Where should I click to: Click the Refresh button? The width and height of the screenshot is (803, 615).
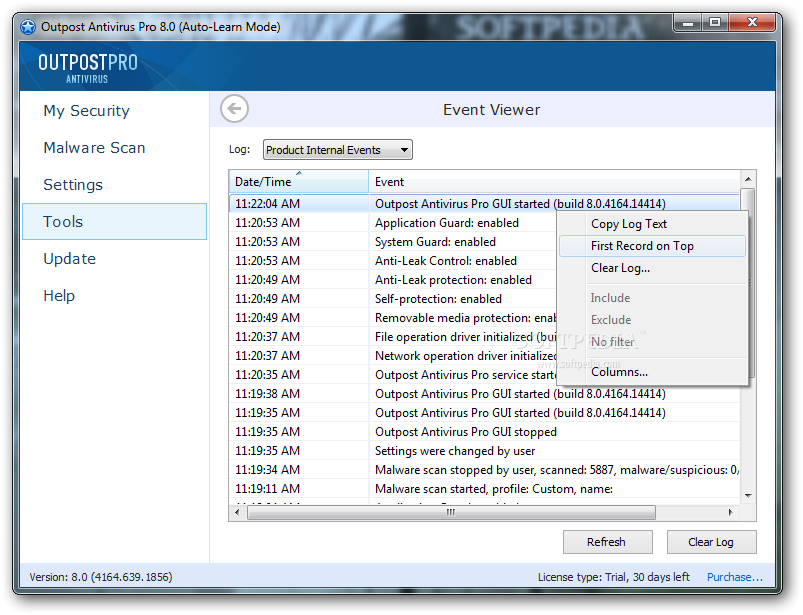pyautogui.click(x=607, y=542)
